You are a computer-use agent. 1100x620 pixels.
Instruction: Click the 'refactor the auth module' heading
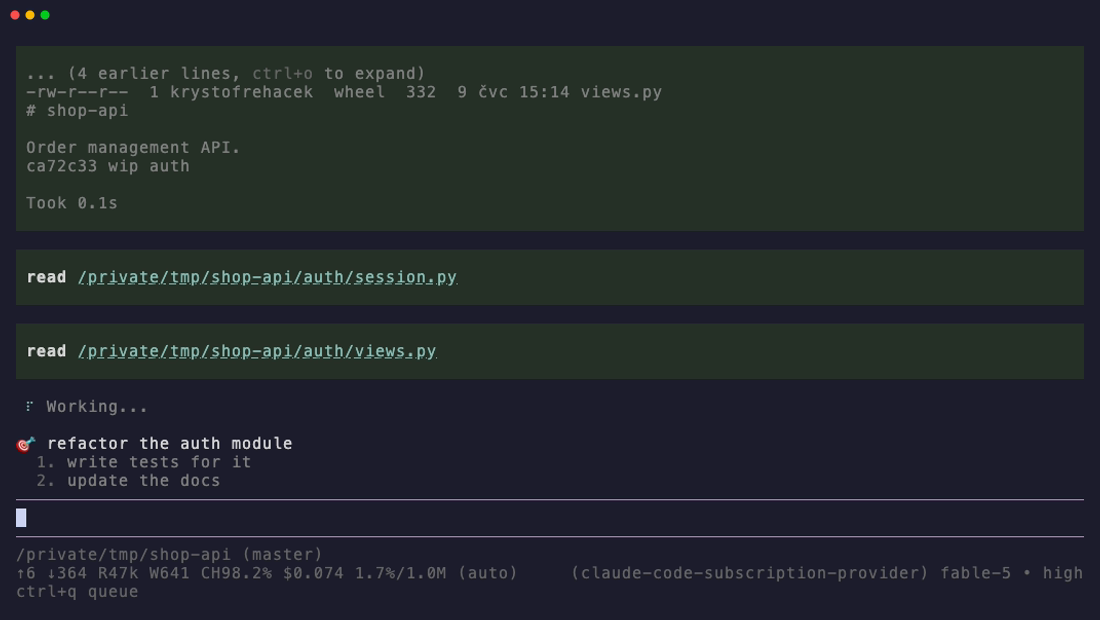[170, 443]
